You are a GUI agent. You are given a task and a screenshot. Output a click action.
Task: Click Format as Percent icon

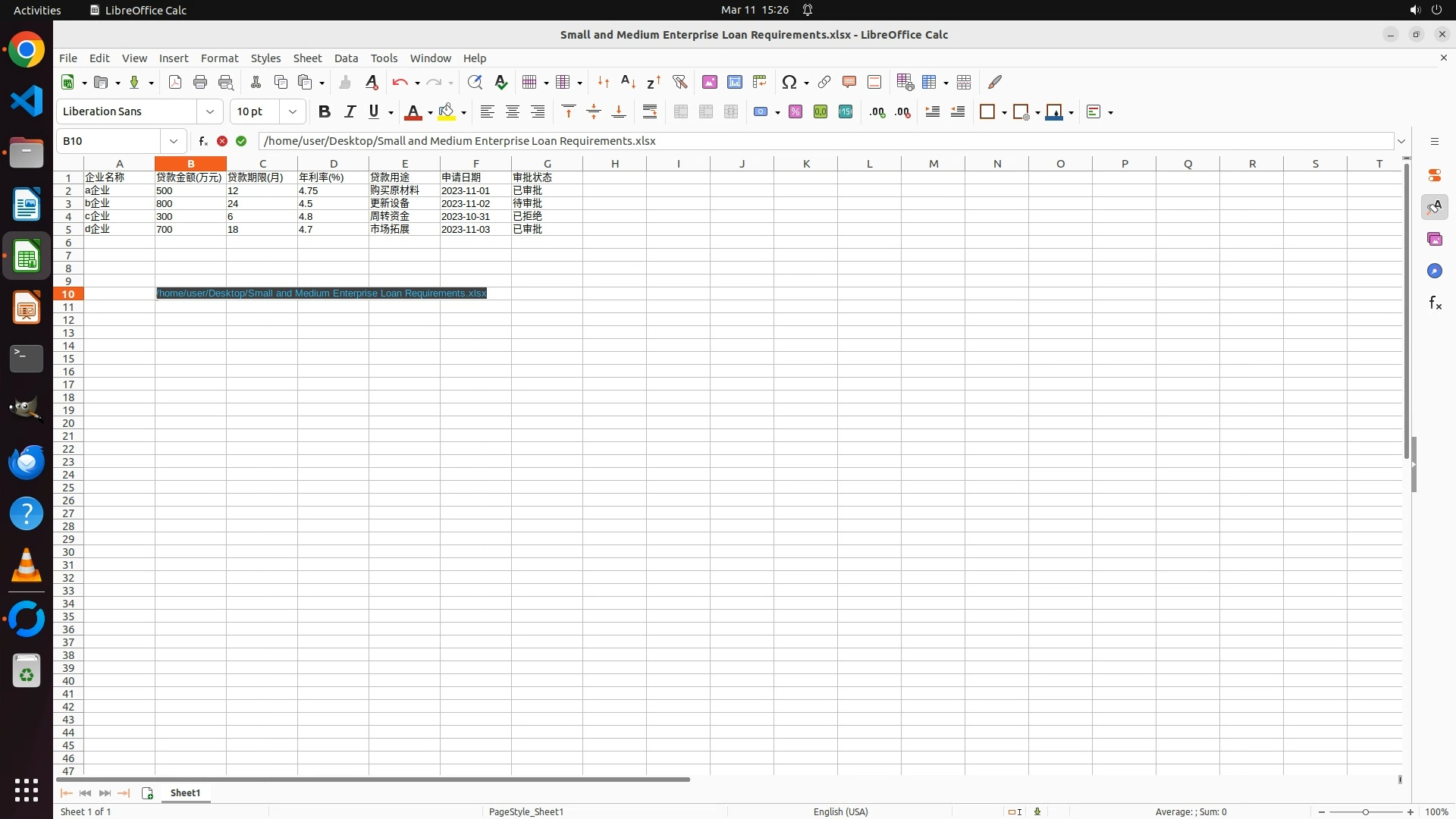tap(795, 111)
